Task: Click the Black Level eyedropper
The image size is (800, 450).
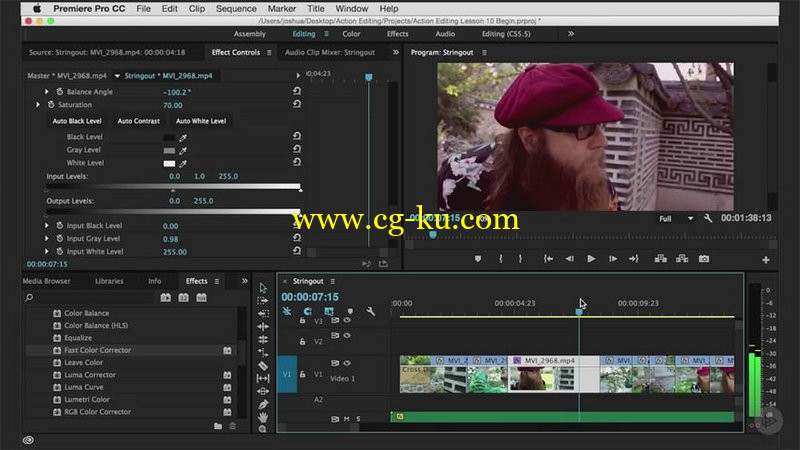Action: point(183,137)
